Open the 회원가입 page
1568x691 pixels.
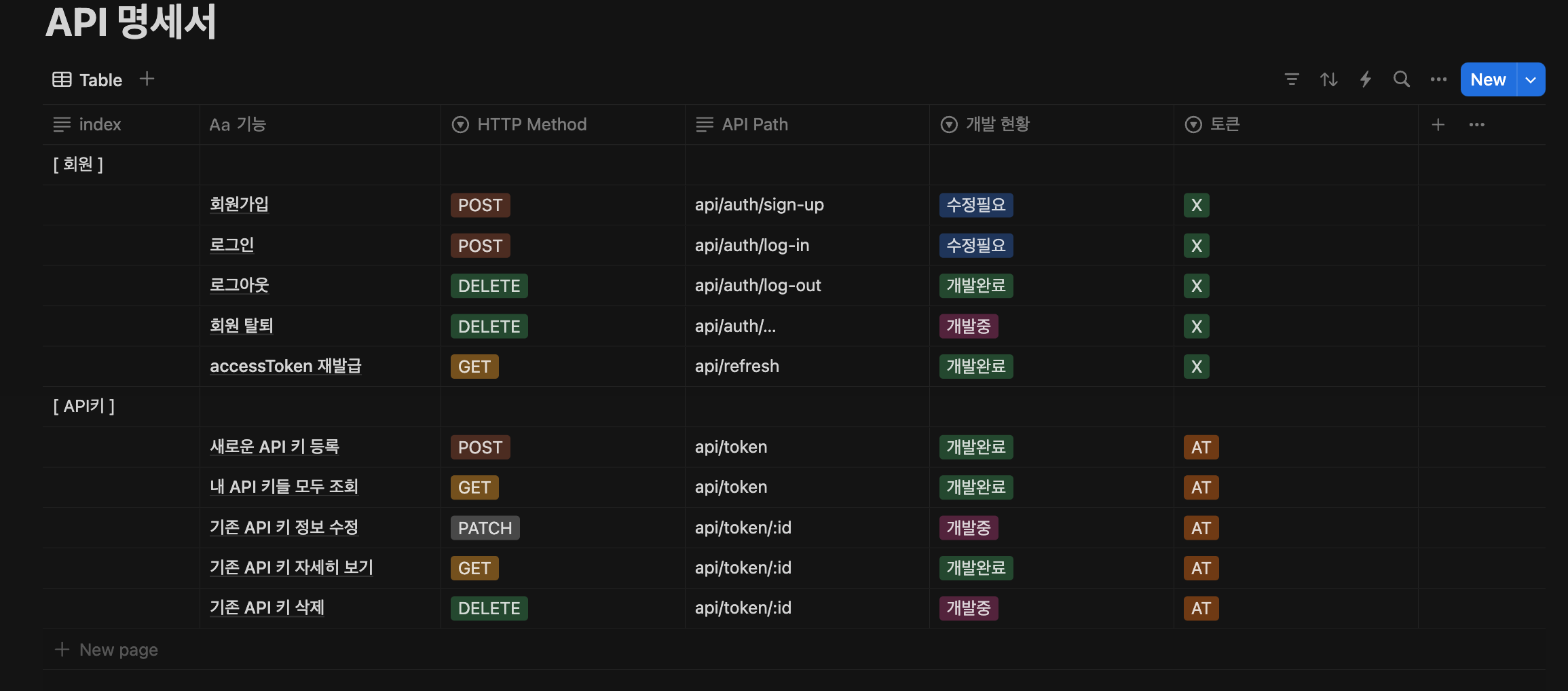pos(239,204)
